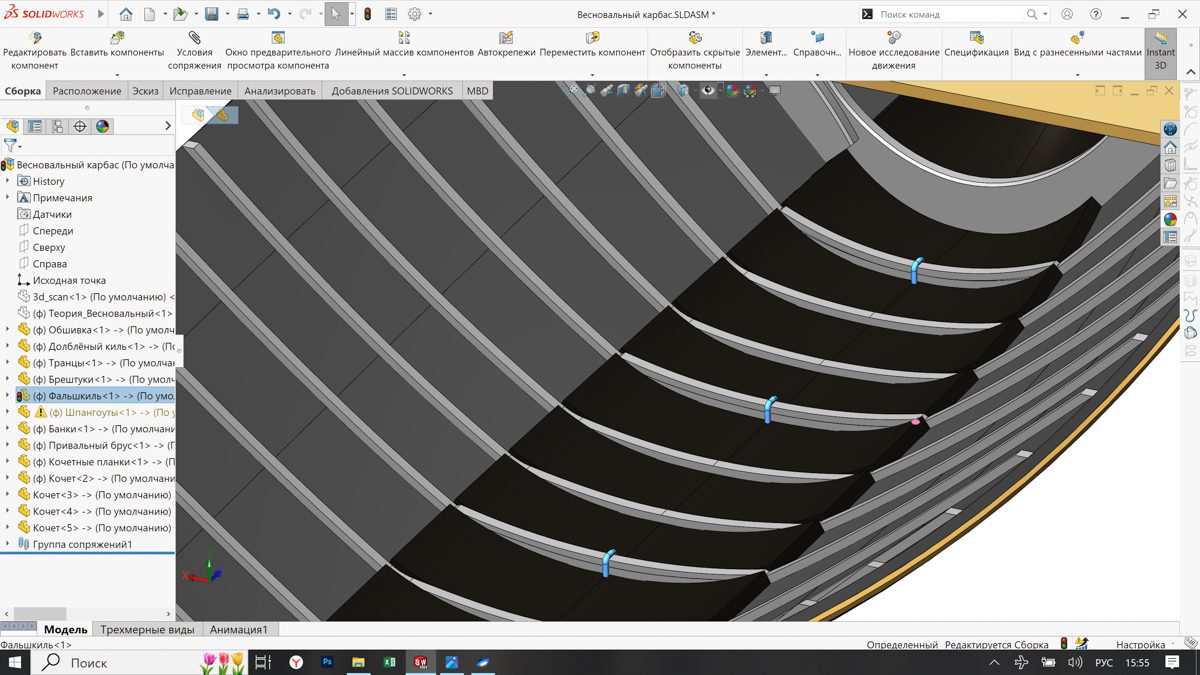Expand Шпангоуты<1> component node
Screen dimensions: 1200x675
pos(8,412)
